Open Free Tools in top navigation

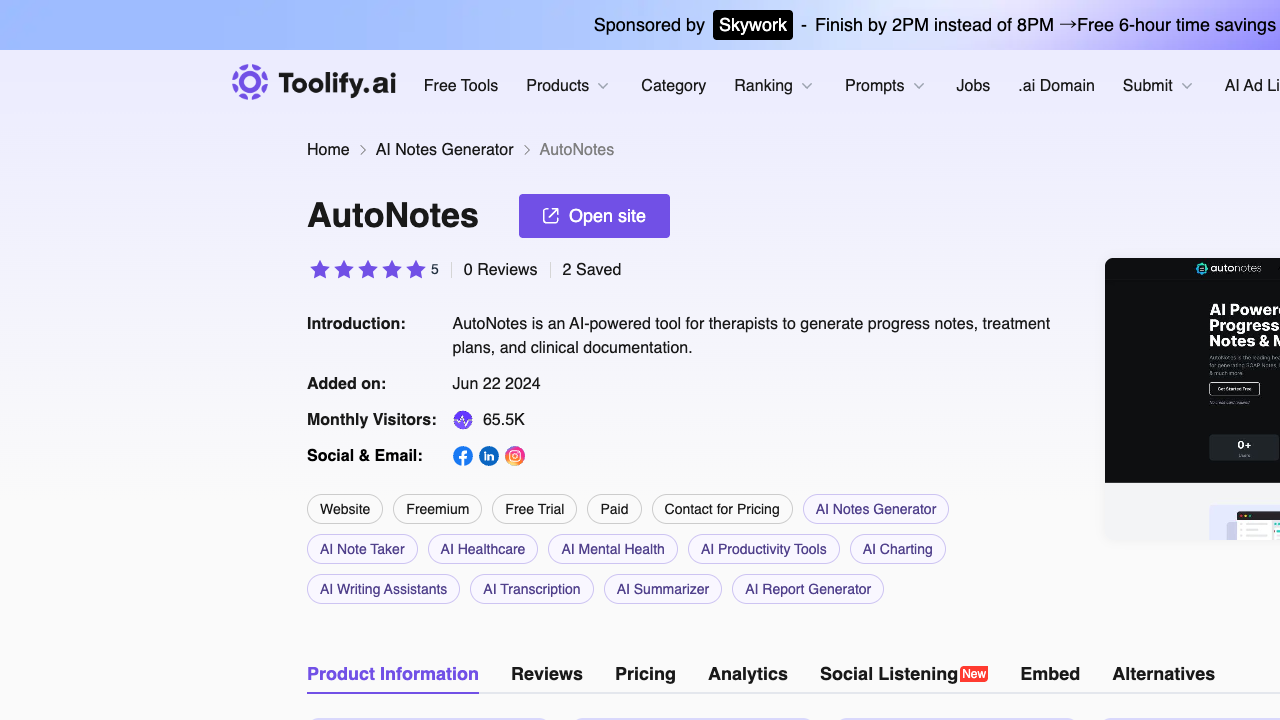[461, 86]
